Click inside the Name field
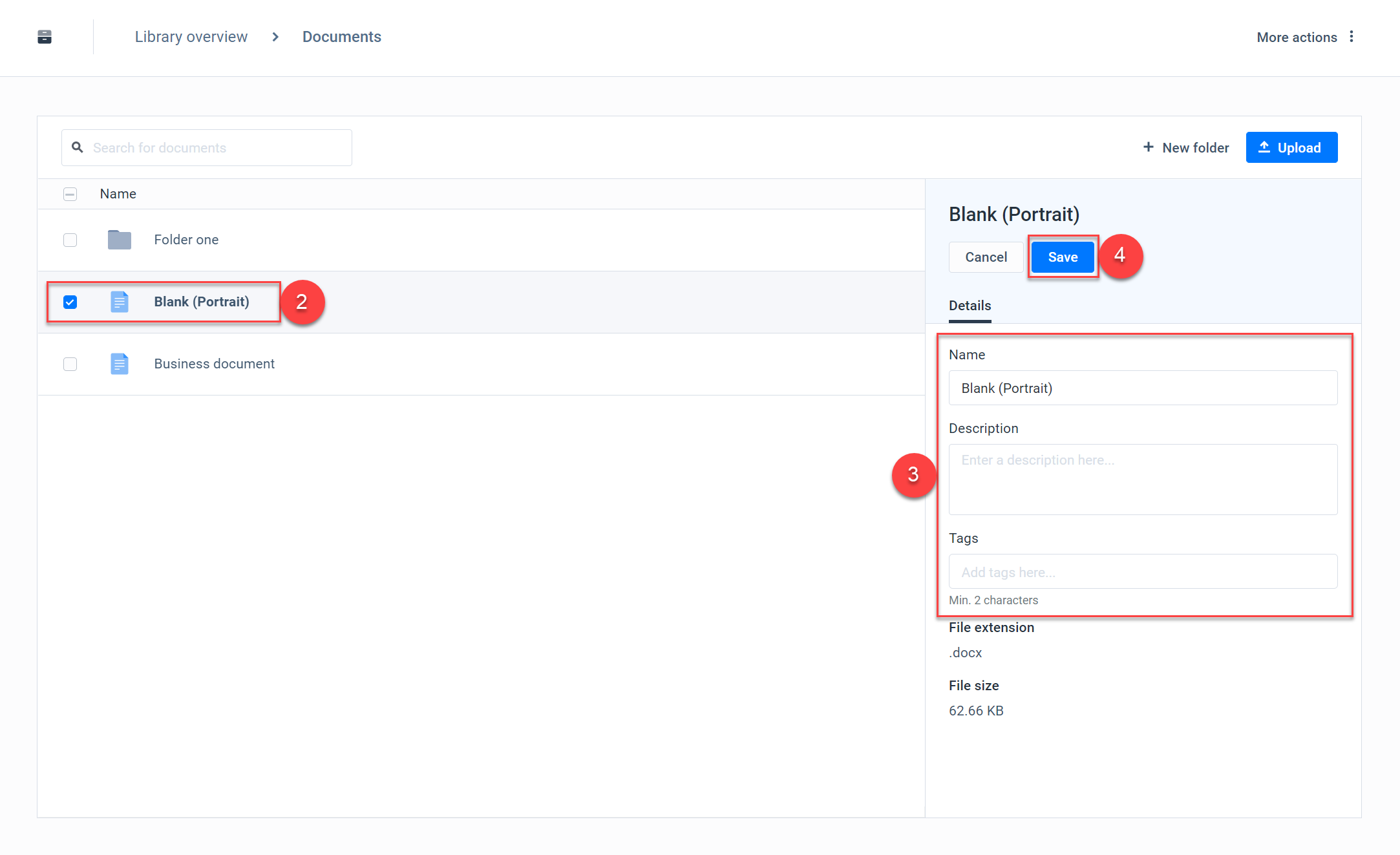 coord(1143,388)
